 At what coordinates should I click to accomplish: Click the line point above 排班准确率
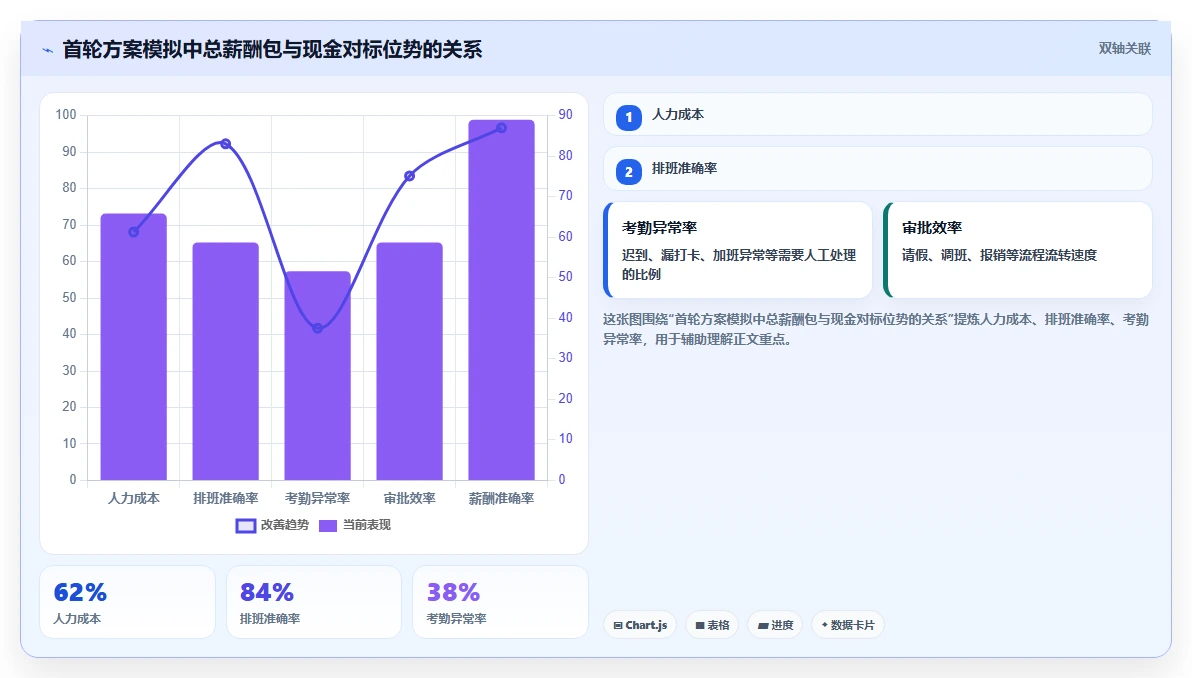pos(226,144)
